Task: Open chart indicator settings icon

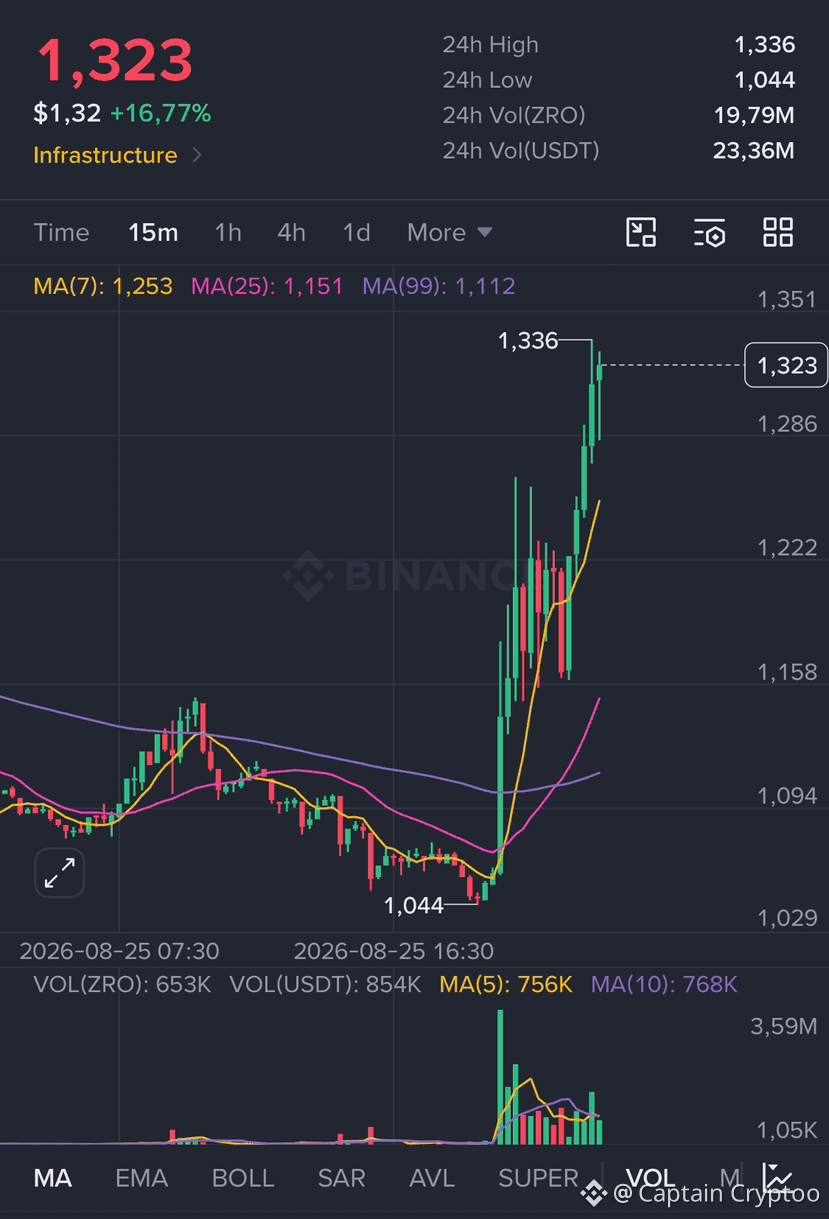Action: click(x=709, y=232)
